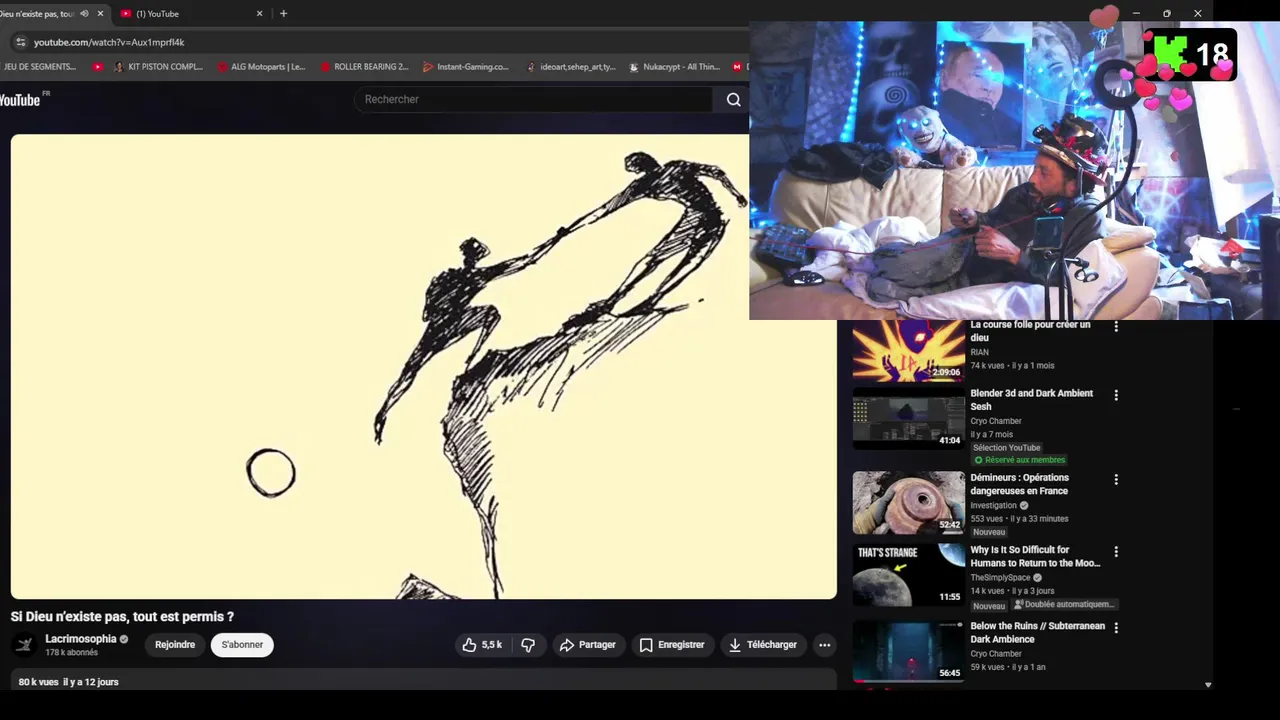The image size is (1280, 720).
Task: Subscribe using the S'abonner button
Action: 242,645
